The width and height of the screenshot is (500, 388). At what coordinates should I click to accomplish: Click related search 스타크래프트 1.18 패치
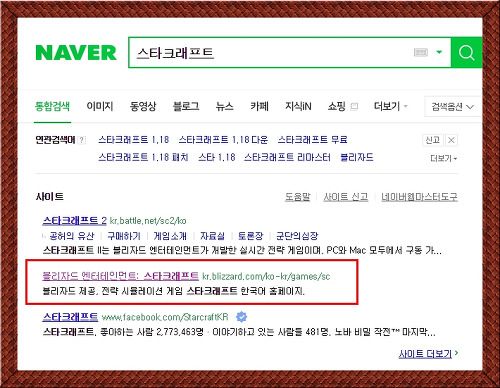coord(143,157)
